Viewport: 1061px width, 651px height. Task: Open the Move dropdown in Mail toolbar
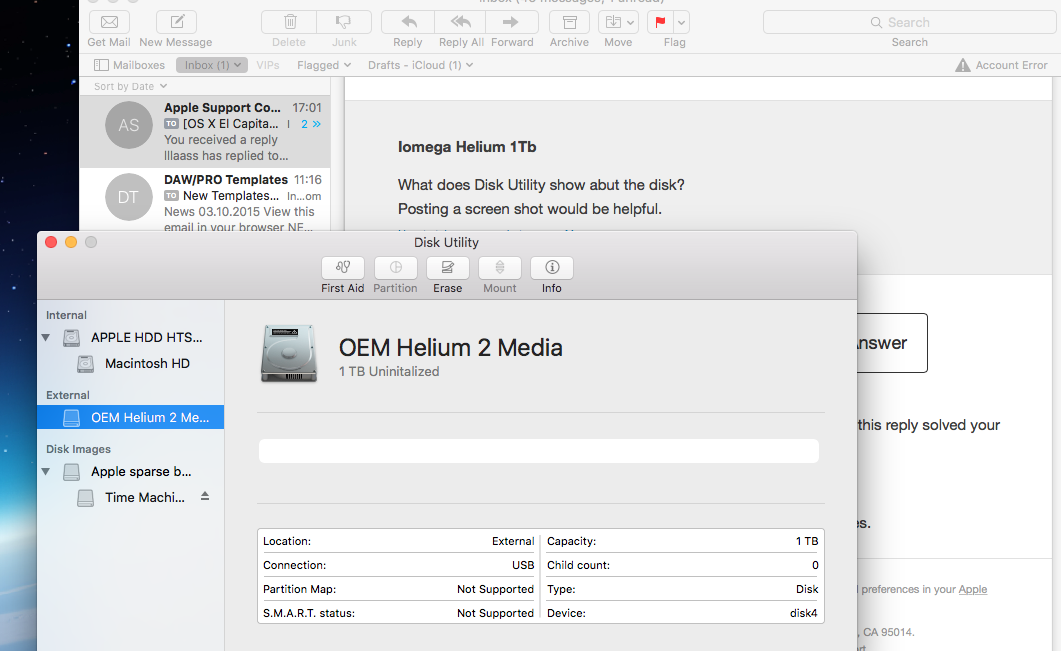[x=618, y=22]
